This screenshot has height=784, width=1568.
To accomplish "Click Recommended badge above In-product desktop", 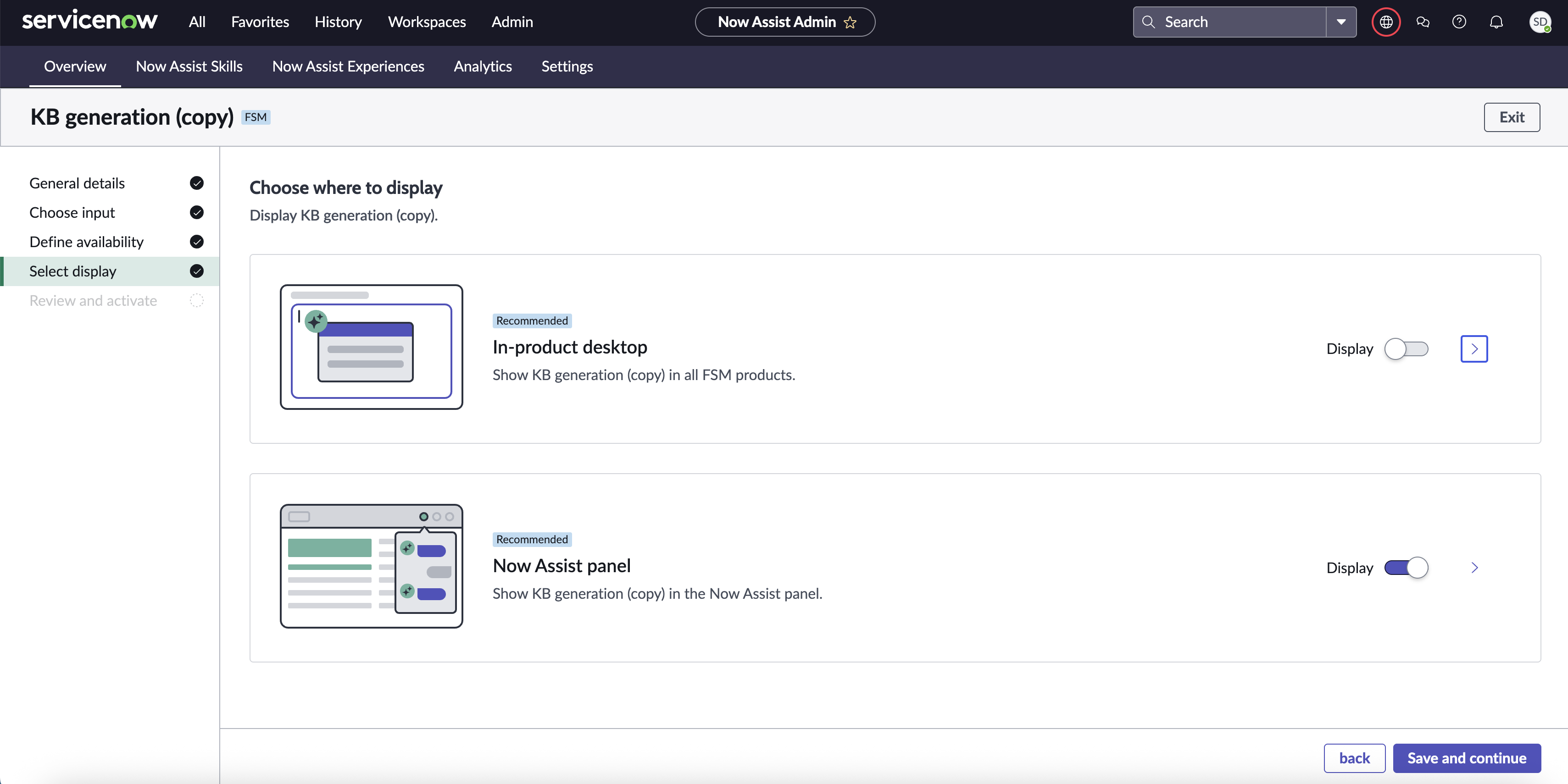I will (x=531, y=320).
